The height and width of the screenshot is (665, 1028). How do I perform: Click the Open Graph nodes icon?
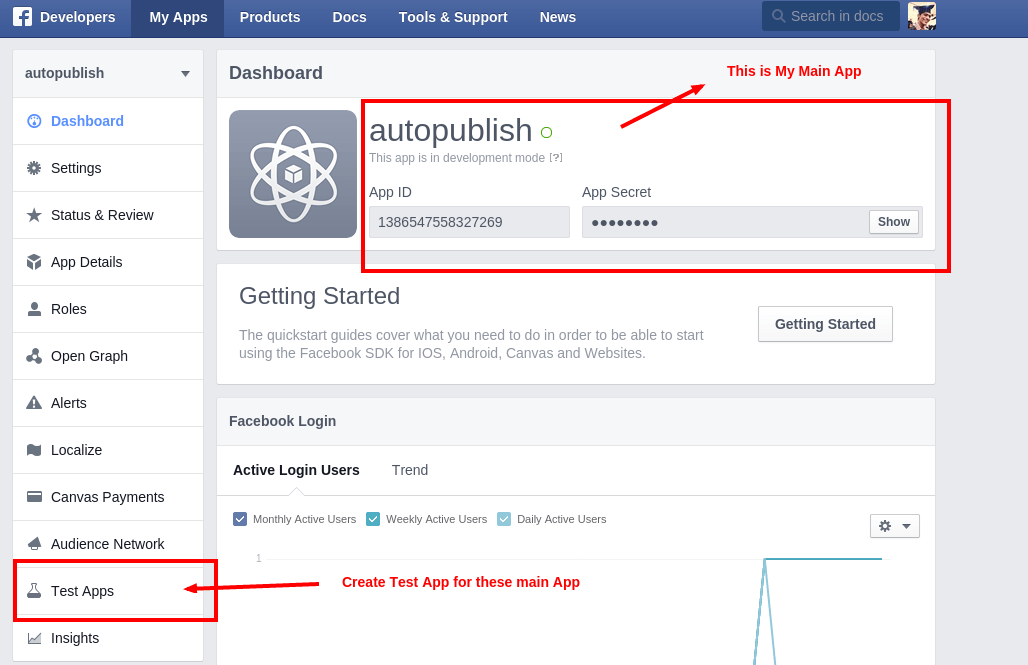click(34, 356)
